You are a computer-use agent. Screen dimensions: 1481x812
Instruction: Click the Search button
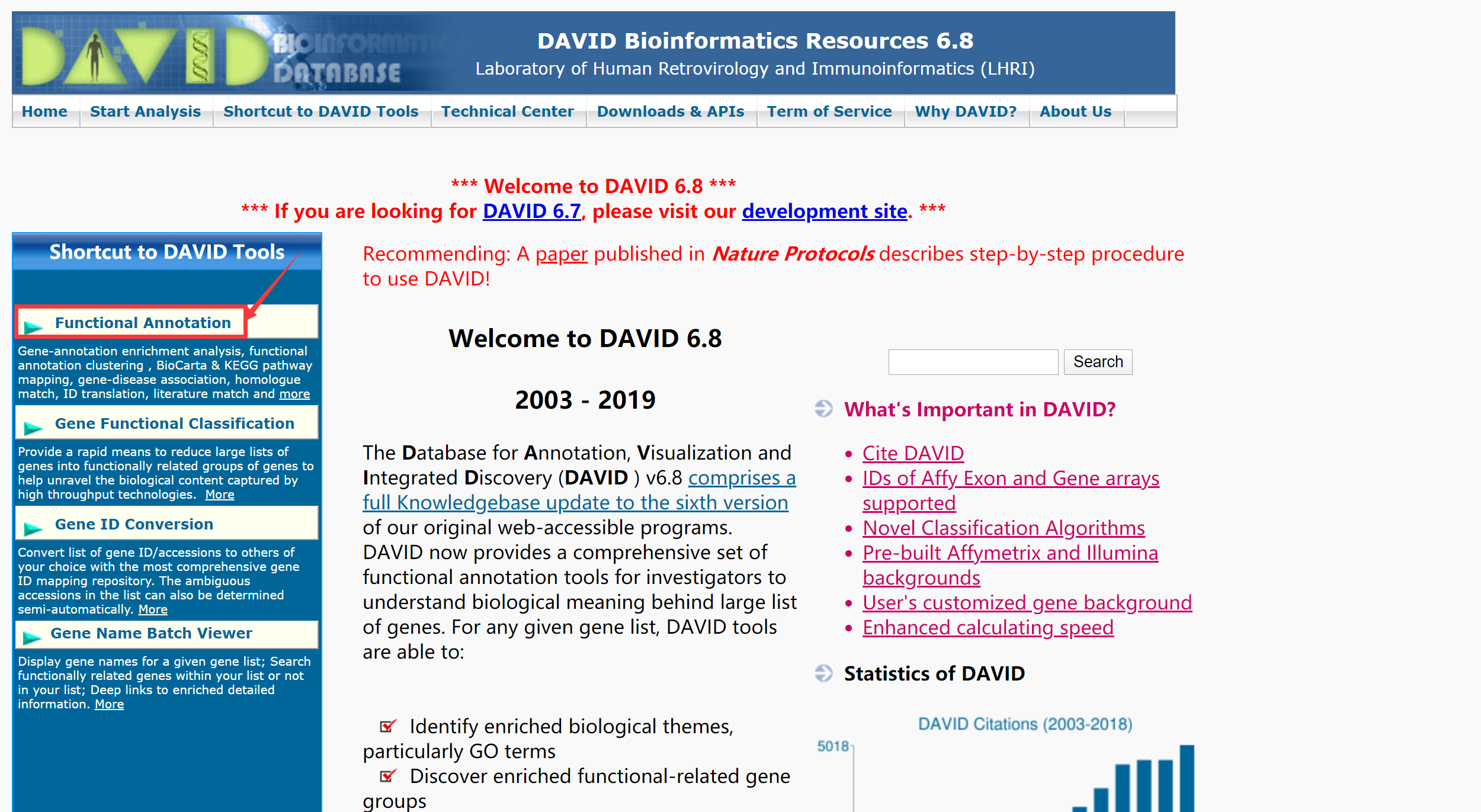1097,361
